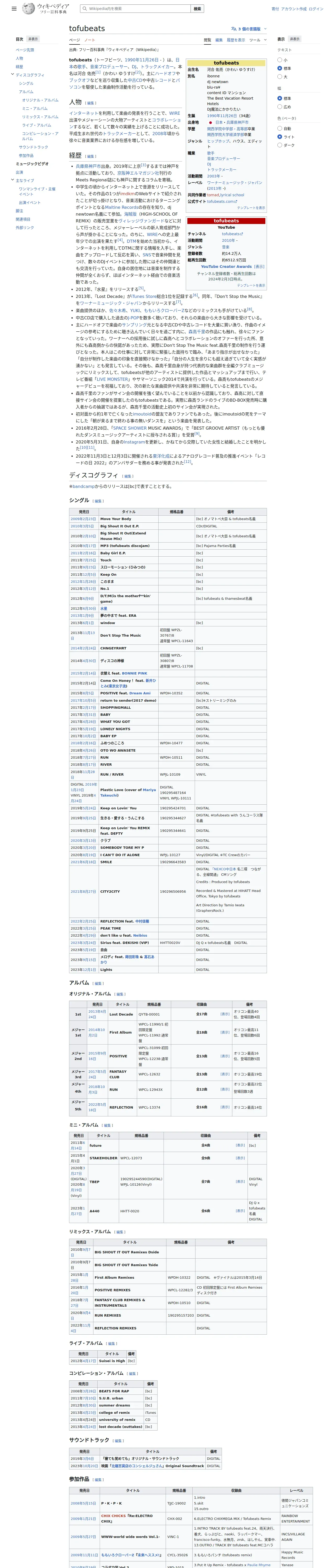Expand [表示] next to YouTube Creator Awards
This screenshot has height=1568, width=336.
point(259,266)
